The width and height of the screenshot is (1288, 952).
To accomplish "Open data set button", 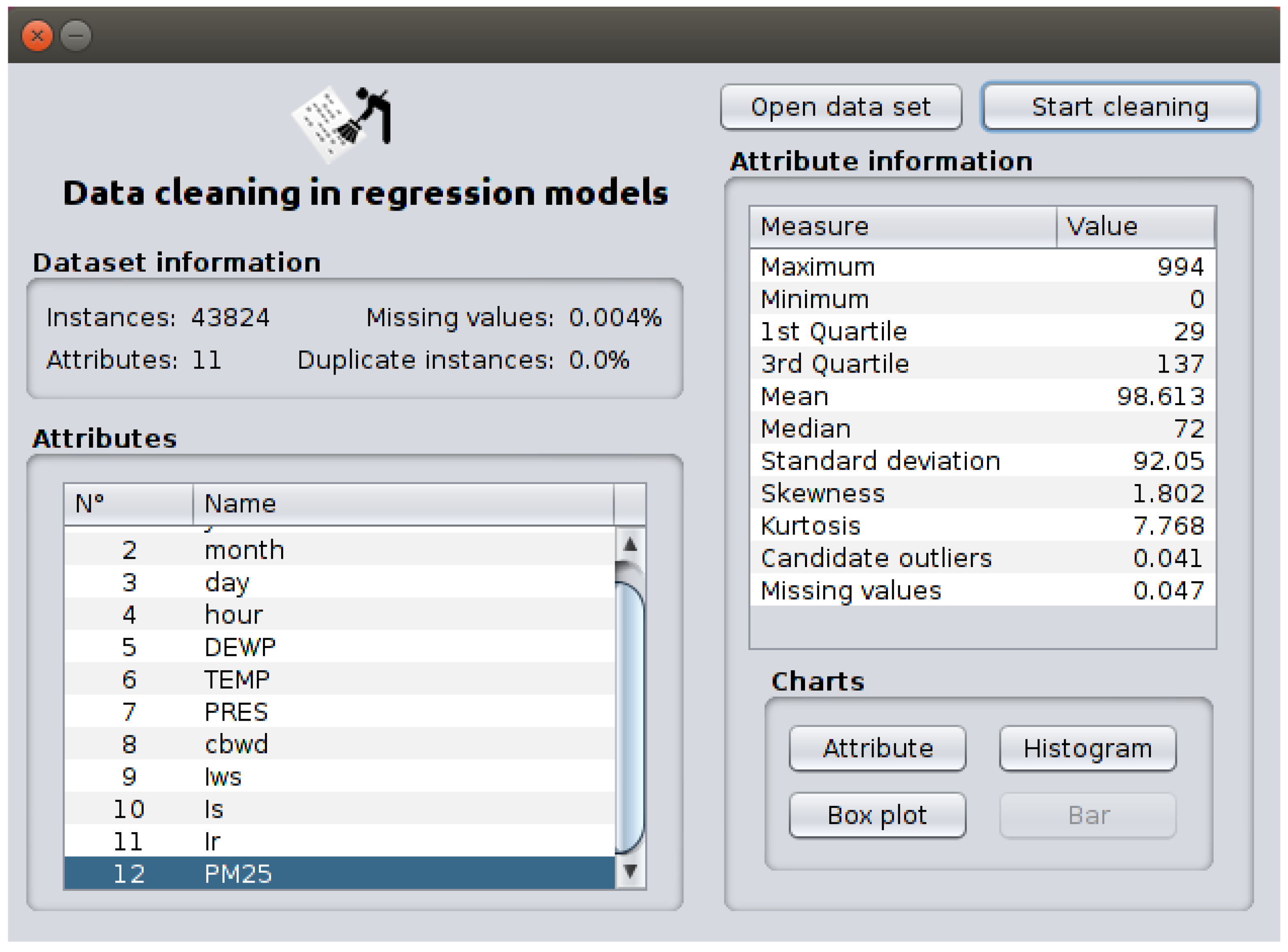I will (x=841, y=107).
